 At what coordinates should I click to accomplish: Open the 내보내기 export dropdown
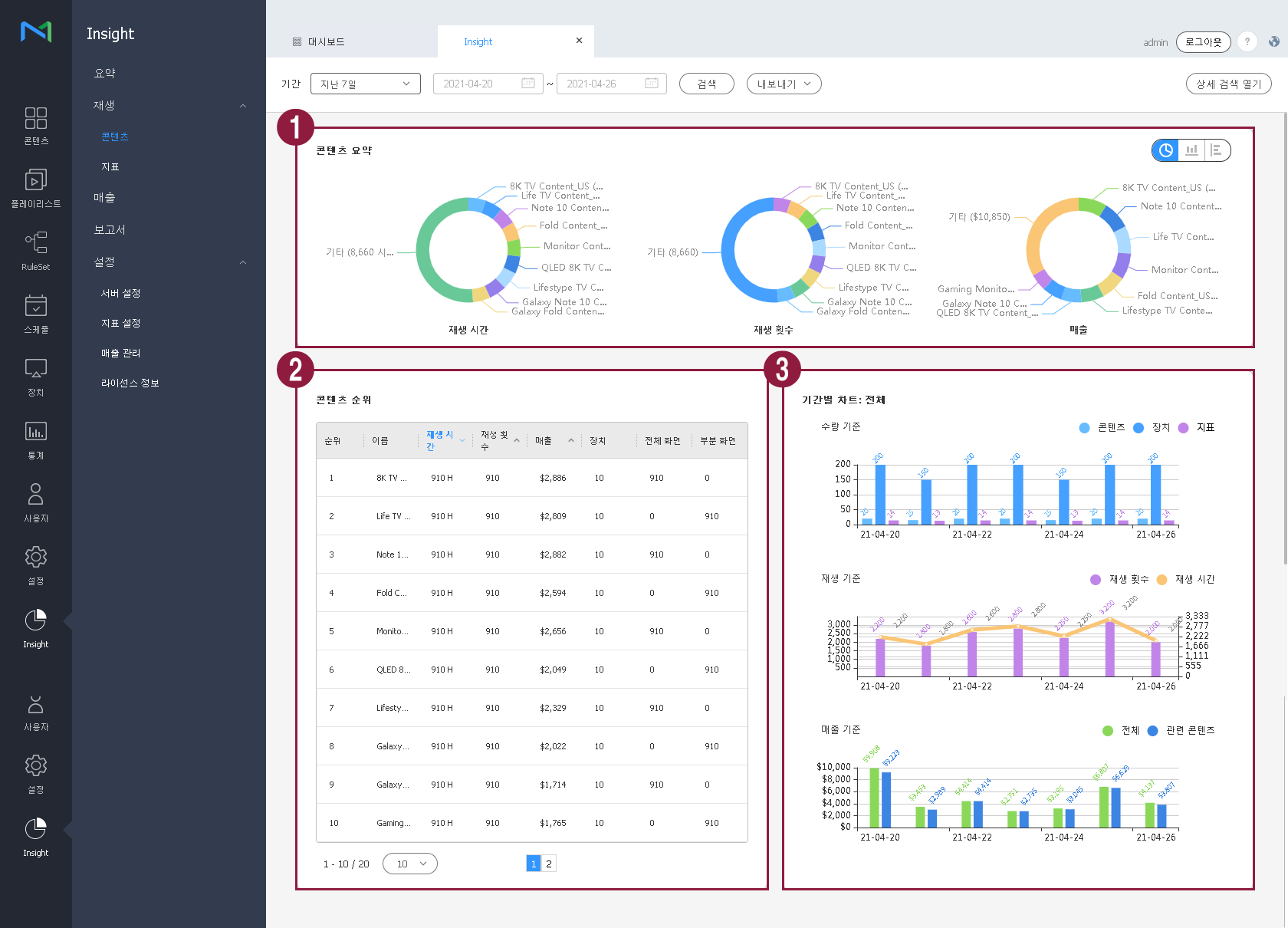(x=784, y=84)
